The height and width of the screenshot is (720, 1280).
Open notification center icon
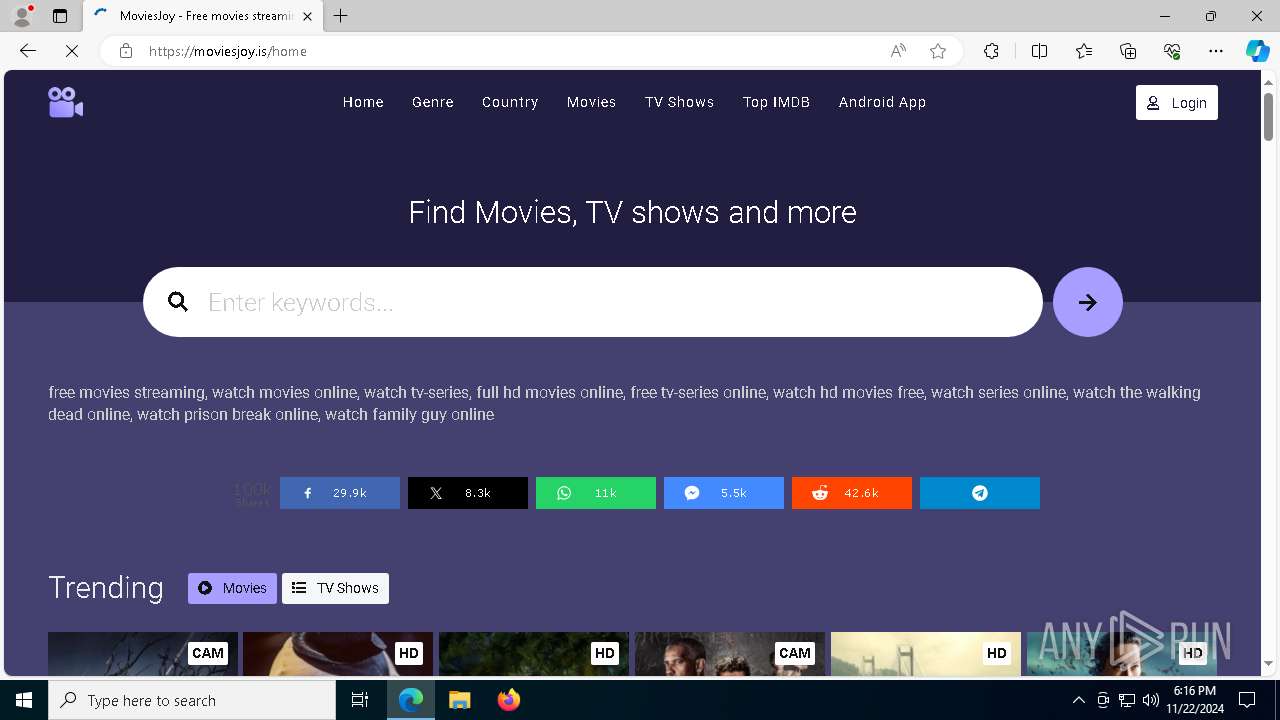(1247, 700)
